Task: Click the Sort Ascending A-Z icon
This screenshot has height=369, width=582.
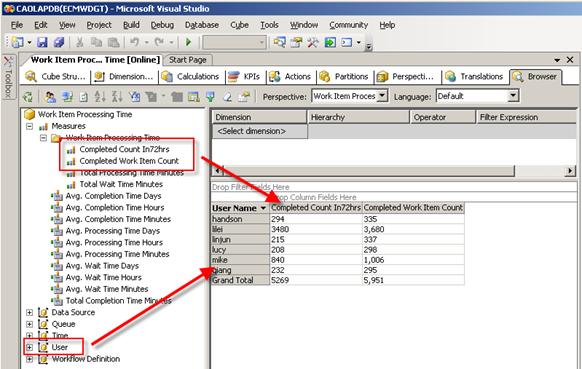Action: coord(100,97)
